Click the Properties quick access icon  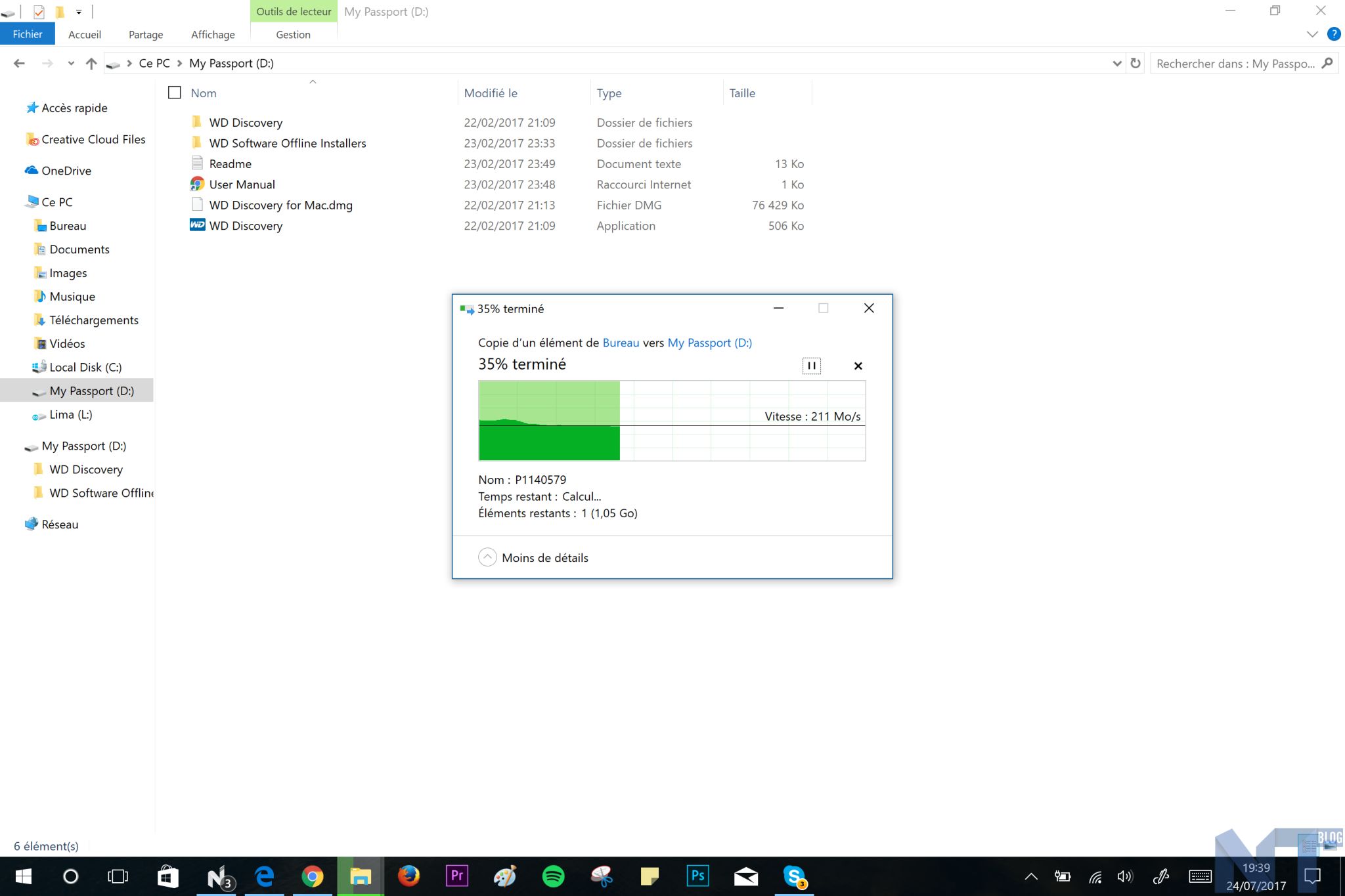click(39, 12)
